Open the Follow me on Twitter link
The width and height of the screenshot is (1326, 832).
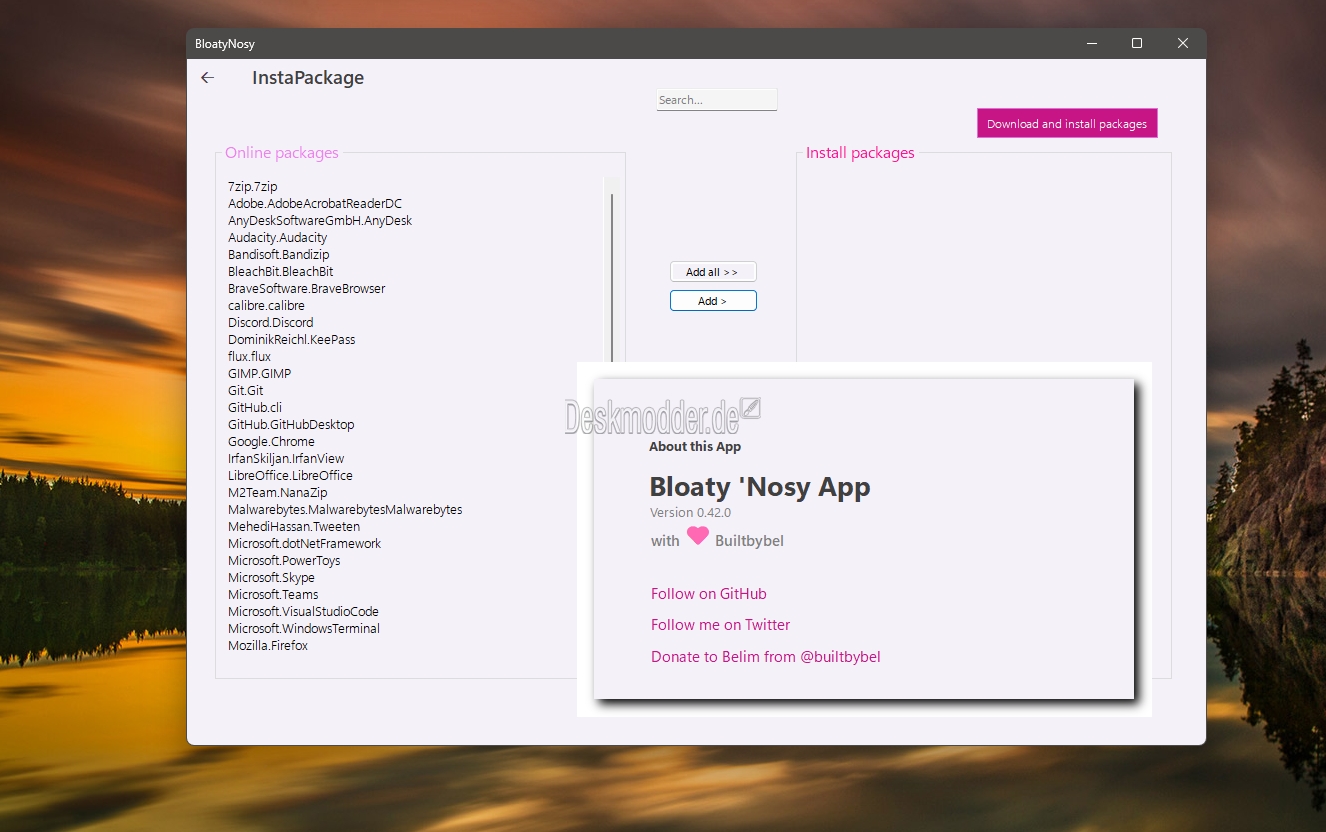point(721,625)
